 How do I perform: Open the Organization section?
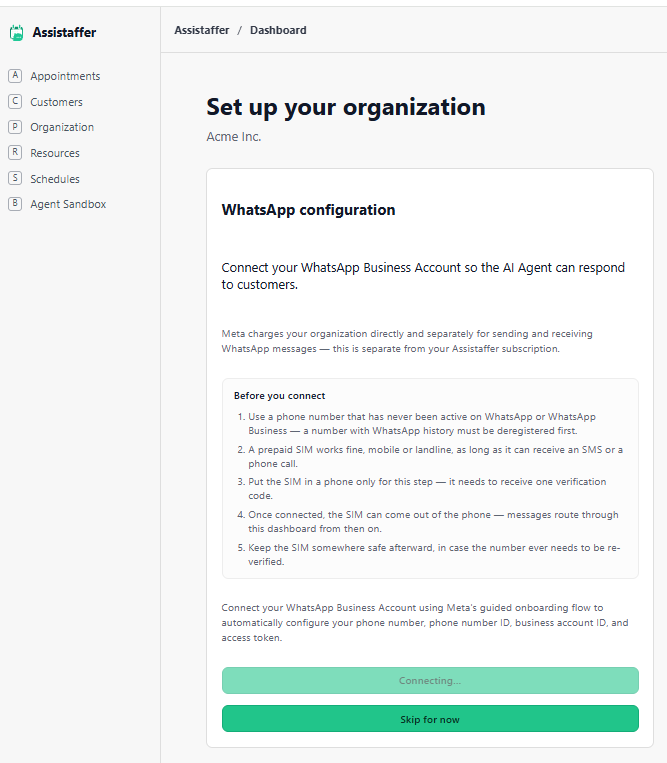click(62, 127)
